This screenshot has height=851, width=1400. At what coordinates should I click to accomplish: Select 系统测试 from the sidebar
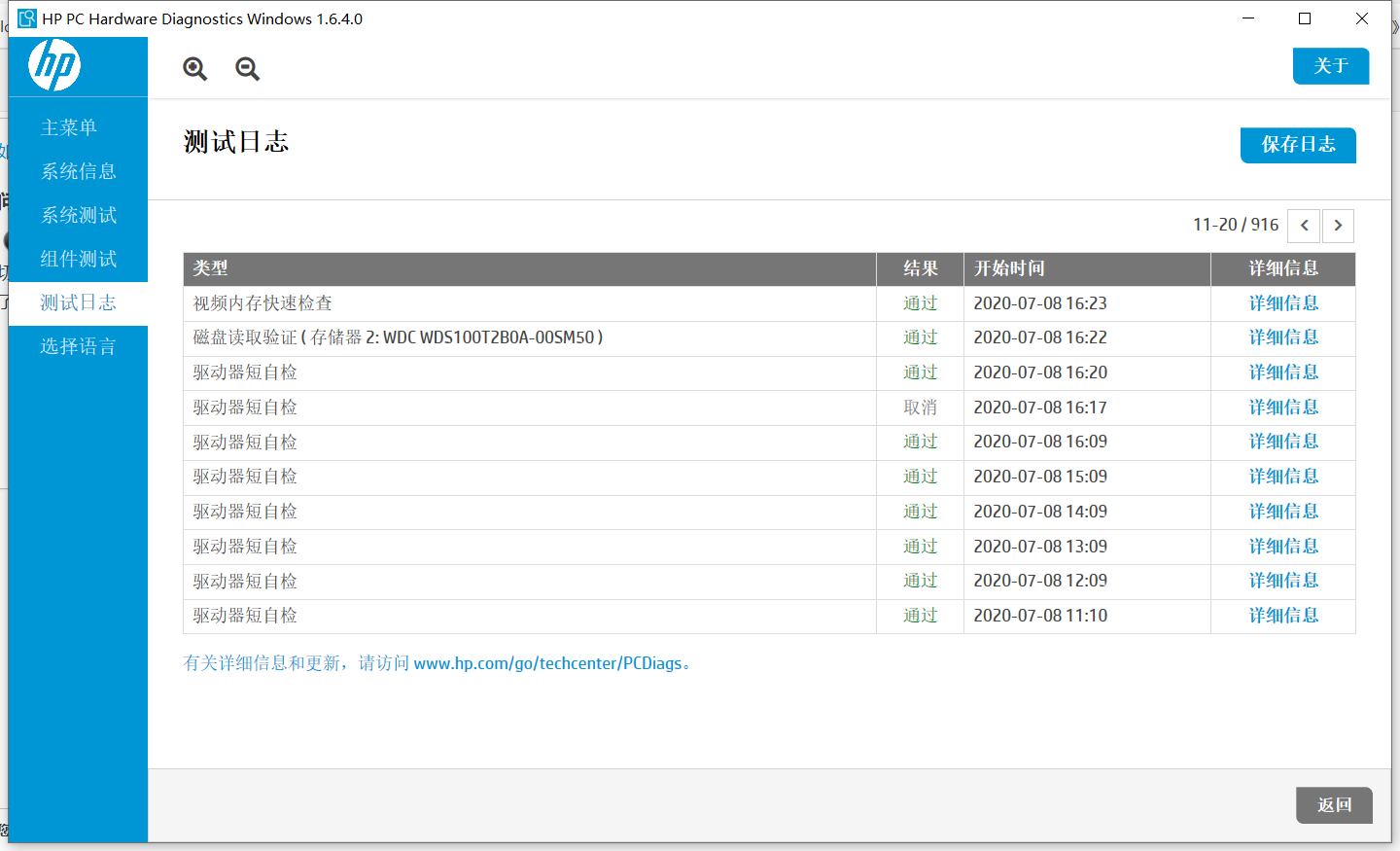pos(78,215)
